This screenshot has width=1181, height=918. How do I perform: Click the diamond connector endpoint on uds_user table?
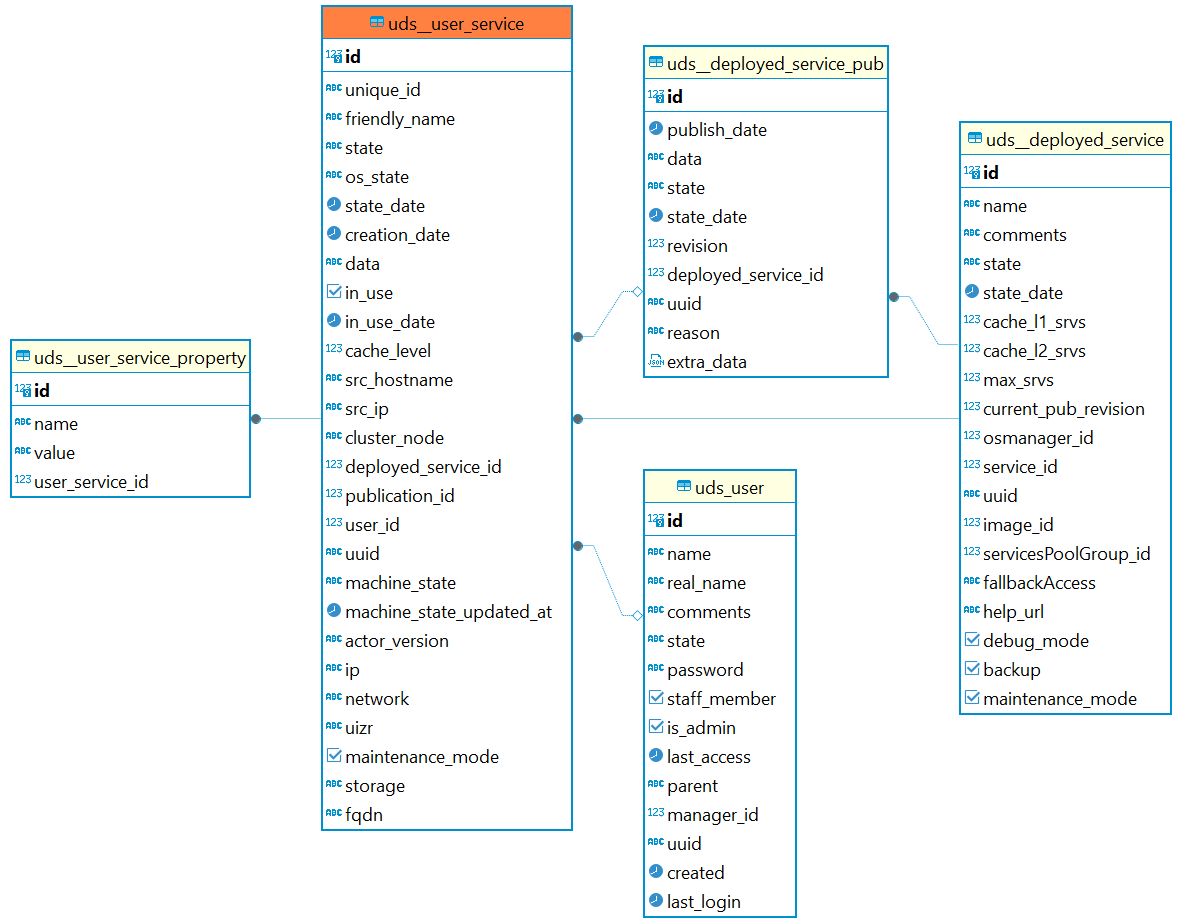click(x=637, y=615)
